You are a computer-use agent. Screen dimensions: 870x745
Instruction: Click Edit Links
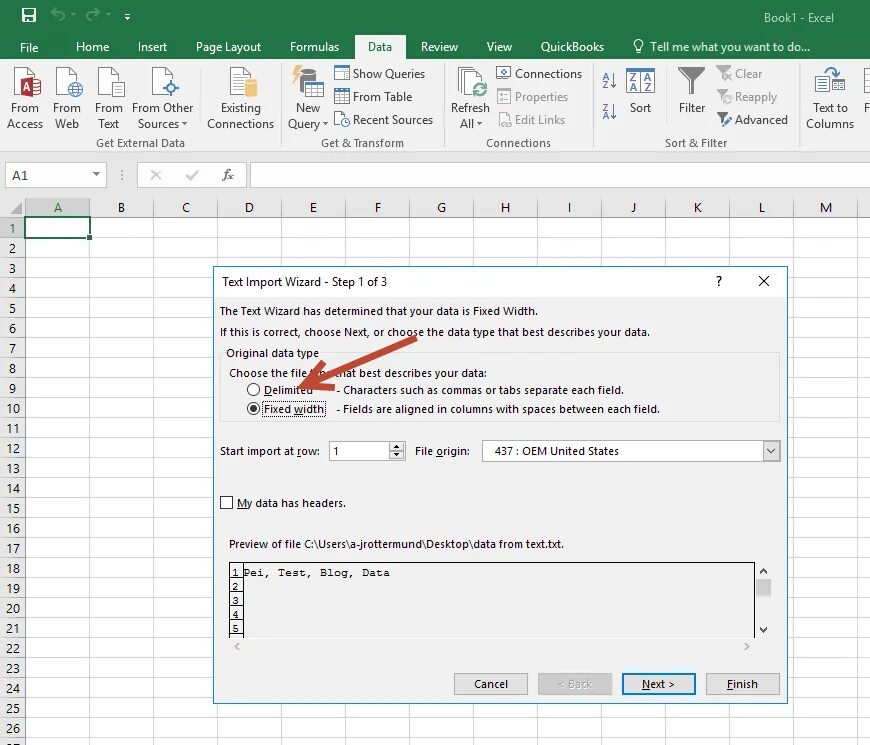[x=531, y=120]
